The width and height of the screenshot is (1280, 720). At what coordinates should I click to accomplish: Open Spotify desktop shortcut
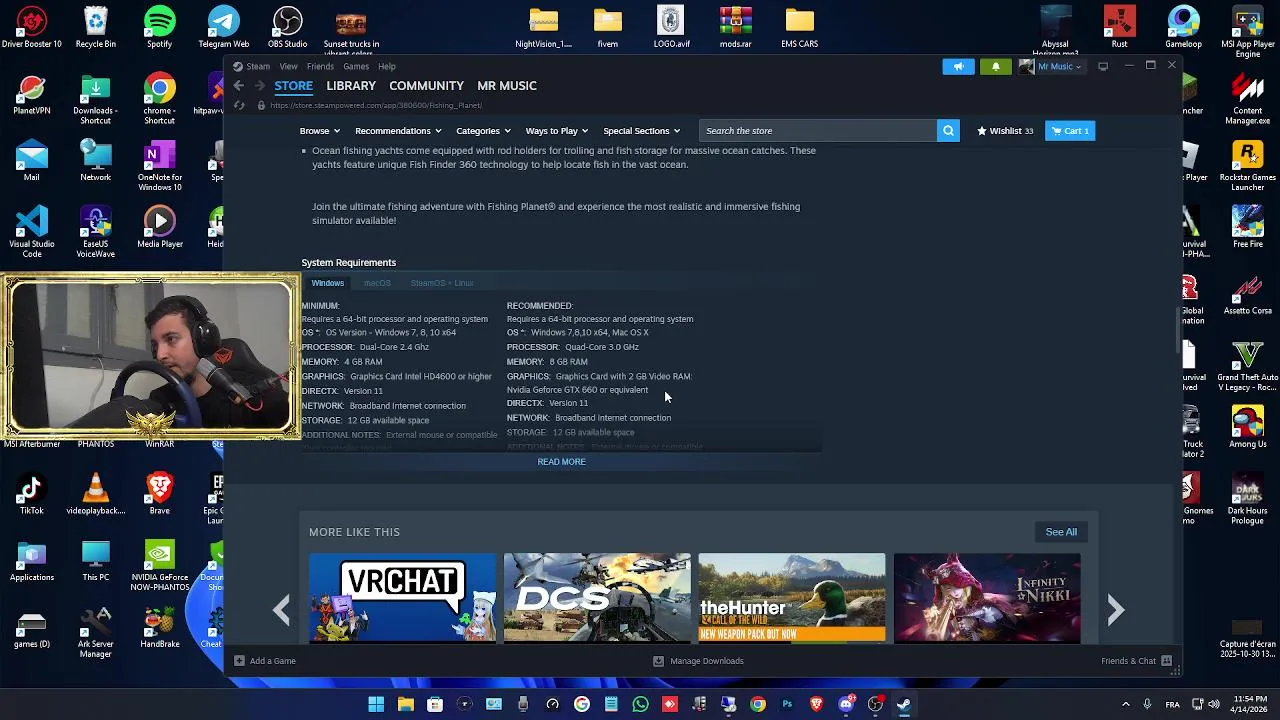click(x=159, y=27)
